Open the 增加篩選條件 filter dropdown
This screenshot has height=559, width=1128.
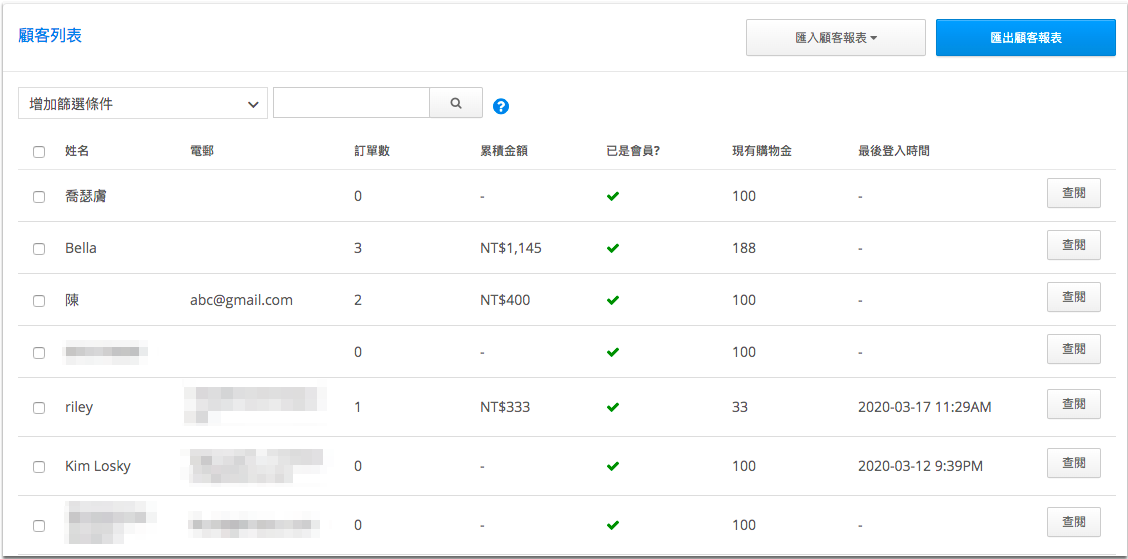143,103
